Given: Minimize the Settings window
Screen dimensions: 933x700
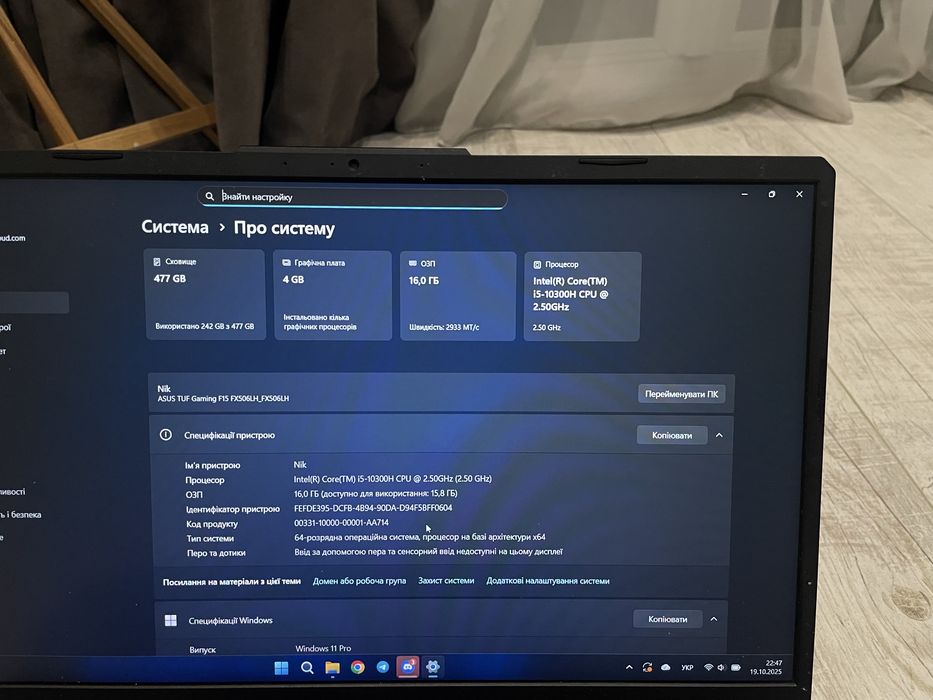Looking at the screenshot, I should [744, 195].
